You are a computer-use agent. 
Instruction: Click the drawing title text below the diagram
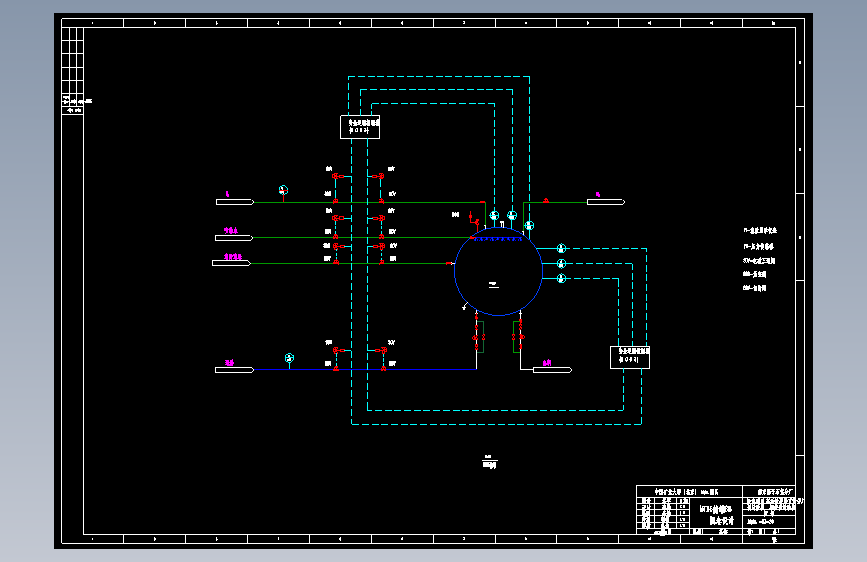[x=490, y=462]
